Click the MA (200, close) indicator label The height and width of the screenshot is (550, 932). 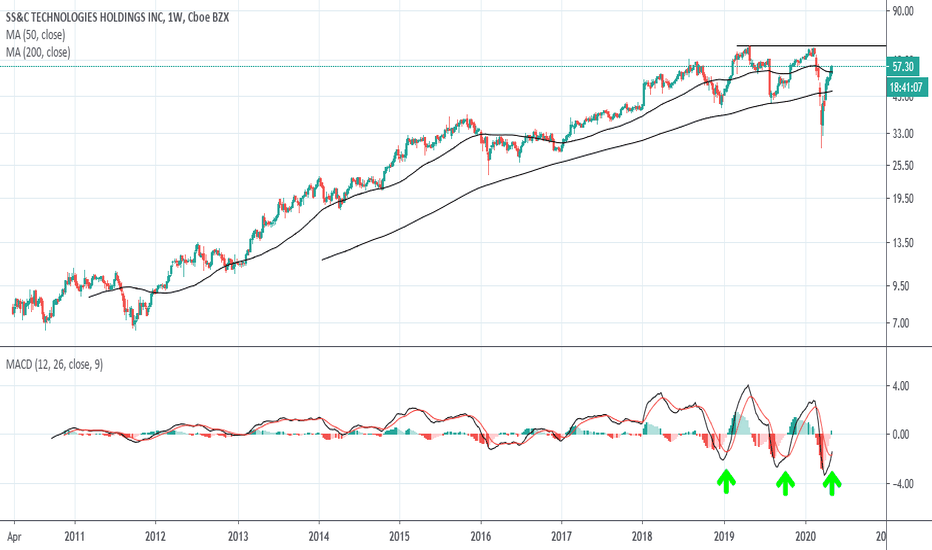coord(38,52)
